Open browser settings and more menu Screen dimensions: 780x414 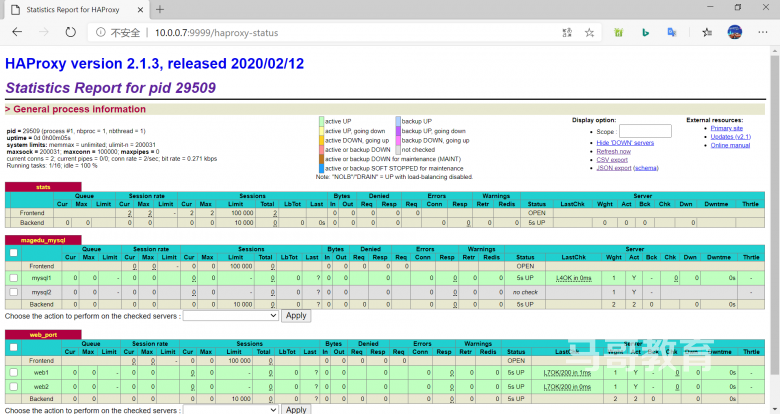click(x=763, y=32)
